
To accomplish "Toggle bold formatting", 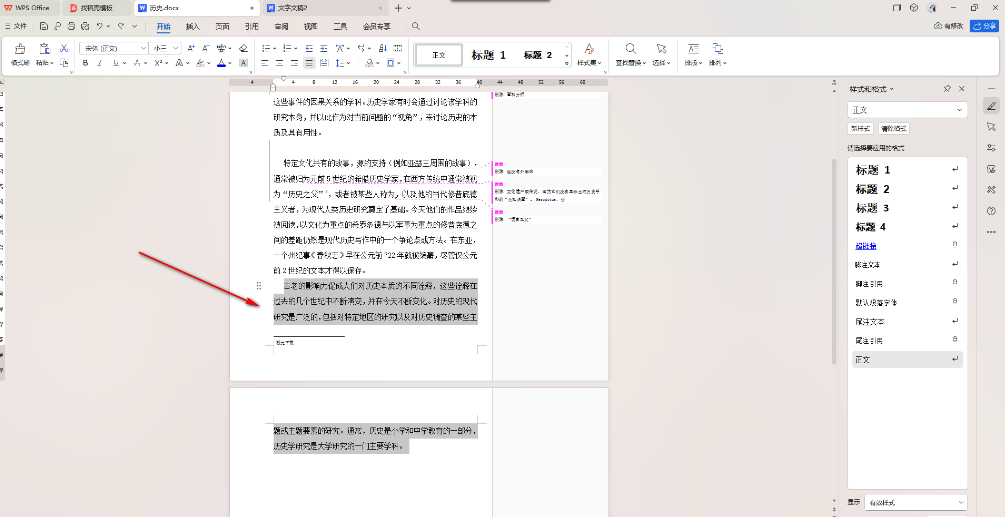I will point(85,63).
